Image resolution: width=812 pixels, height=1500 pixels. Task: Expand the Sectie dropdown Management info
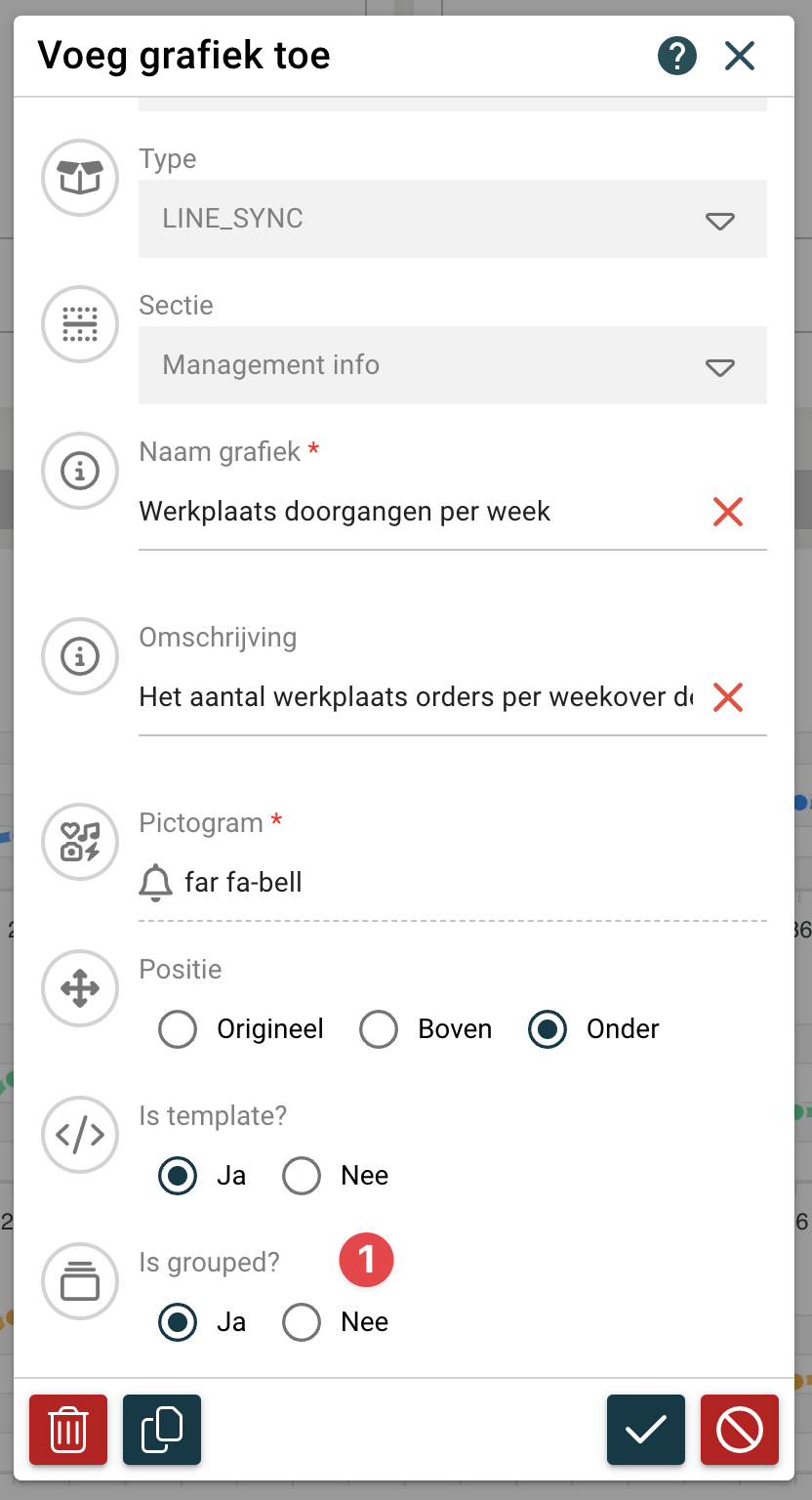[452, 365]
